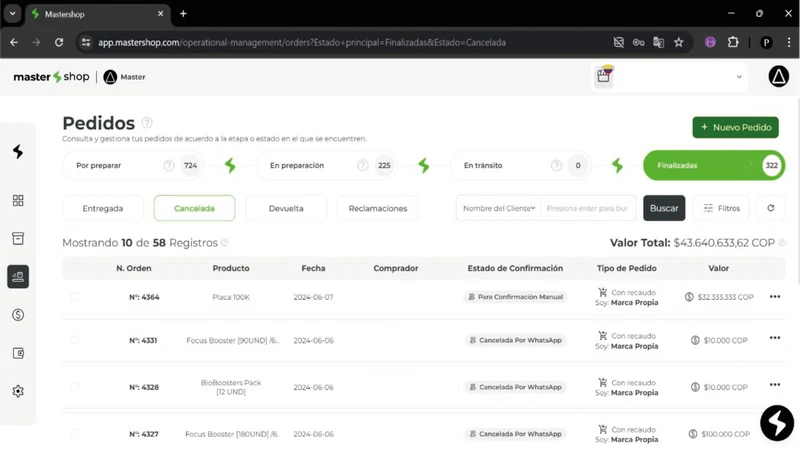Open the more options for order 4328

pos(774,385)
